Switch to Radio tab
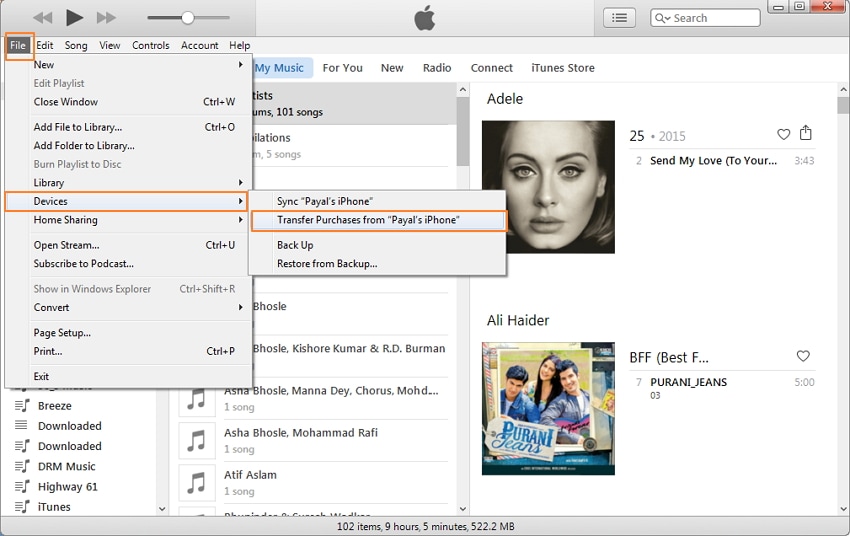 (x=437, y=68)
